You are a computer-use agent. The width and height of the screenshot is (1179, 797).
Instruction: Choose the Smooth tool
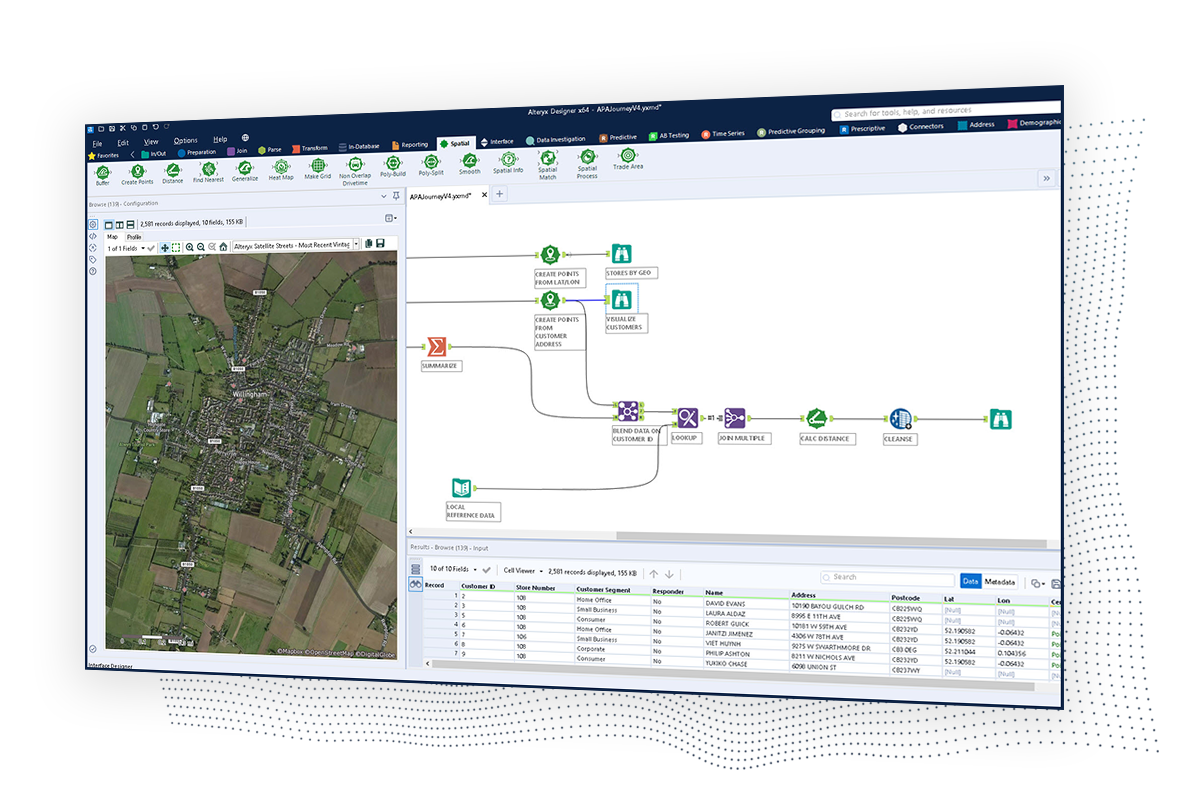point(469,164)
